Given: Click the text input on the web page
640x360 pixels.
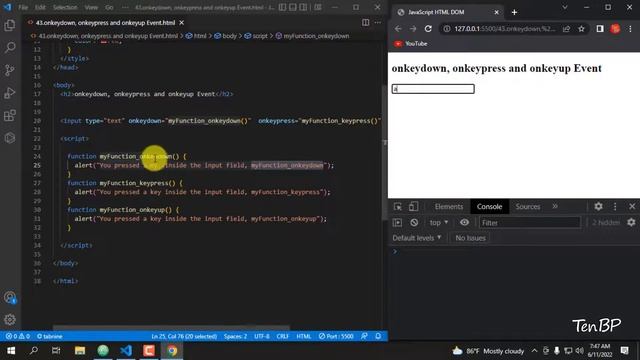Looking at the screenshot, I should click(433, 89).
